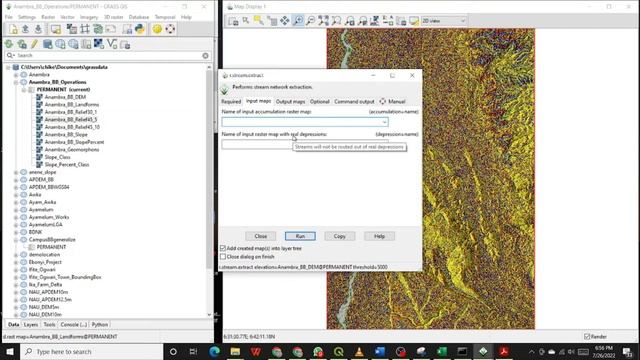Switch to Layers tab at bottom
This screenshot has width=640, height=360.
point(31,324)
